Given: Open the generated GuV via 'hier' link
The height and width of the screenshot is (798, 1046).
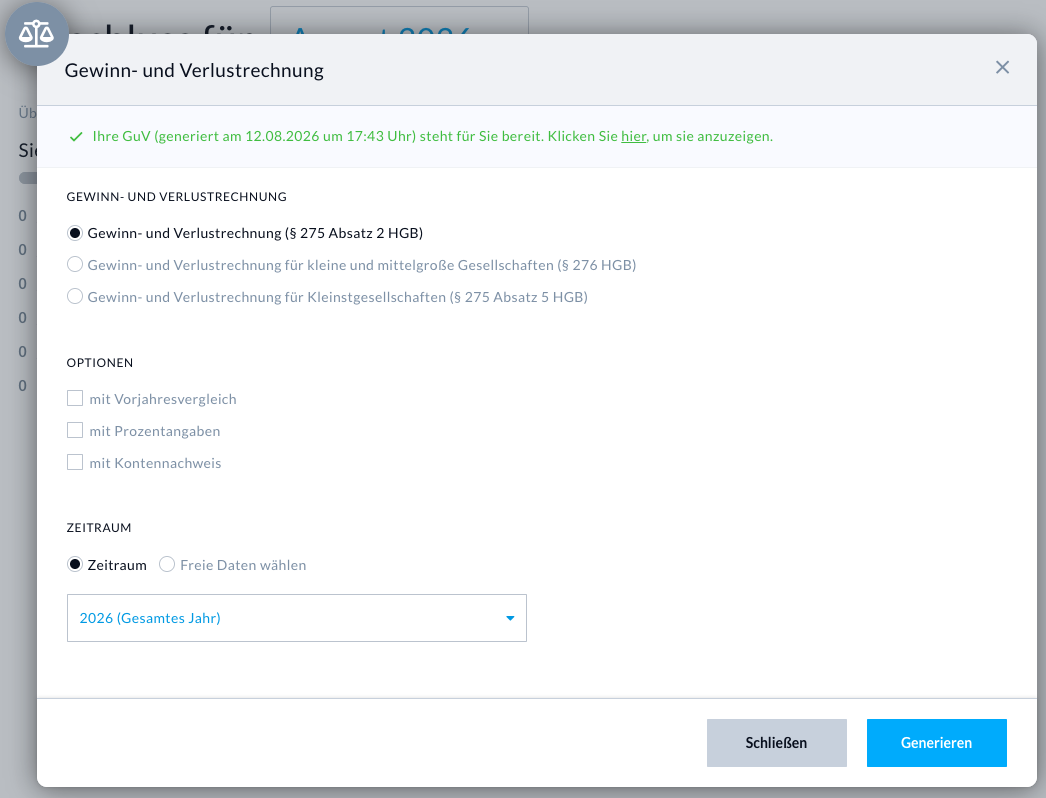Looking at the screenshot, I should tap(633, 136).
